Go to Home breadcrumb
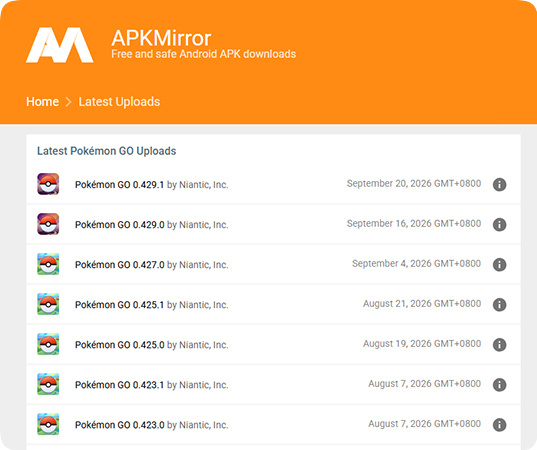This screenshot has height=450, width=537. (x=42, y=102)
